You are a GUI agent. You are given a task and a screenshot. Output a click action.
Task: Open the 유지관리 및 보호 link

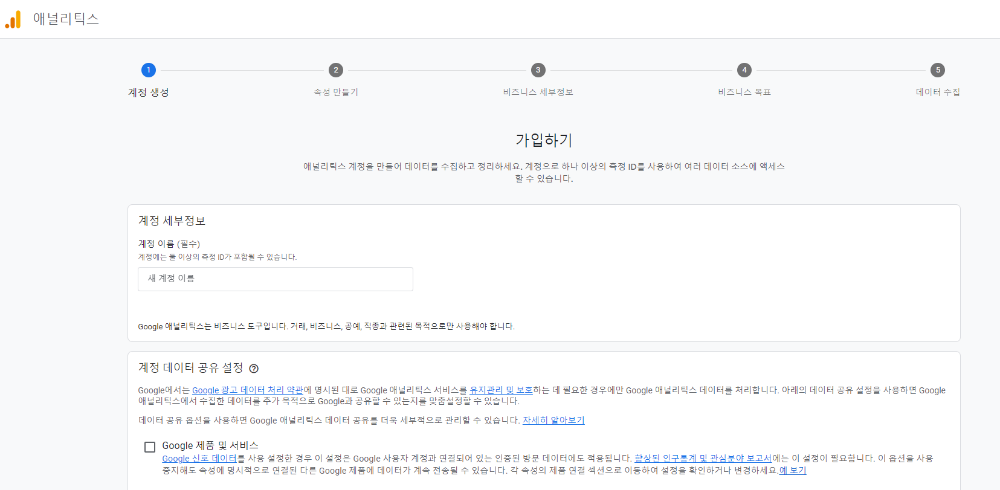tap(501, 390)
